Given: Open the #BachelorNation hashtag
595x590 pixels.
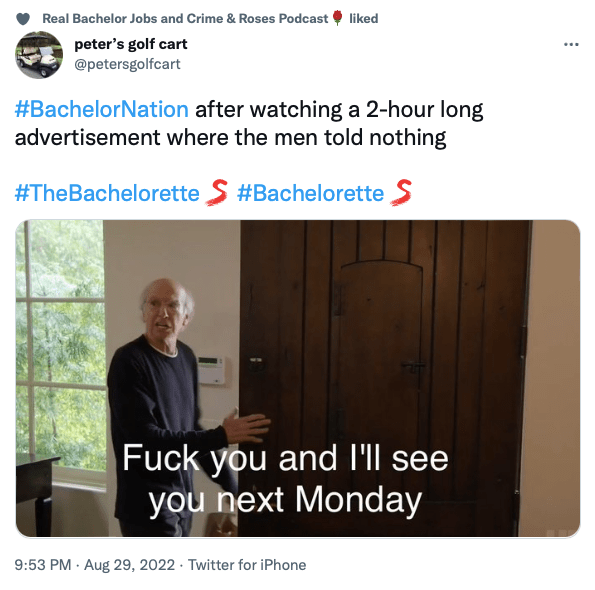Looking at the screenshot, I should pos(101,110).
